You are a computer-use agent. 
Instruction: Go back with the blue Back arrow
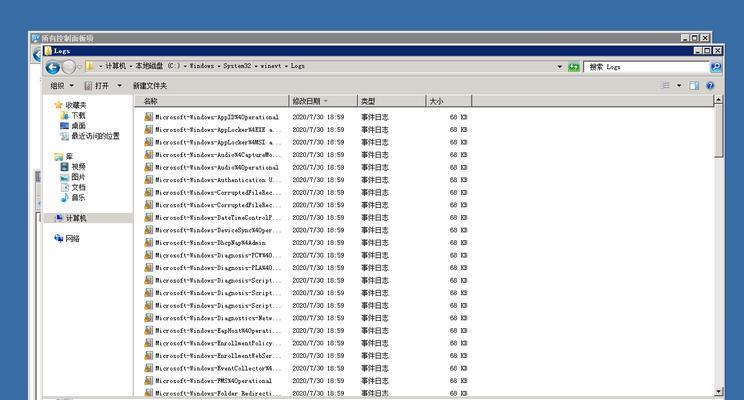(53, 67)
